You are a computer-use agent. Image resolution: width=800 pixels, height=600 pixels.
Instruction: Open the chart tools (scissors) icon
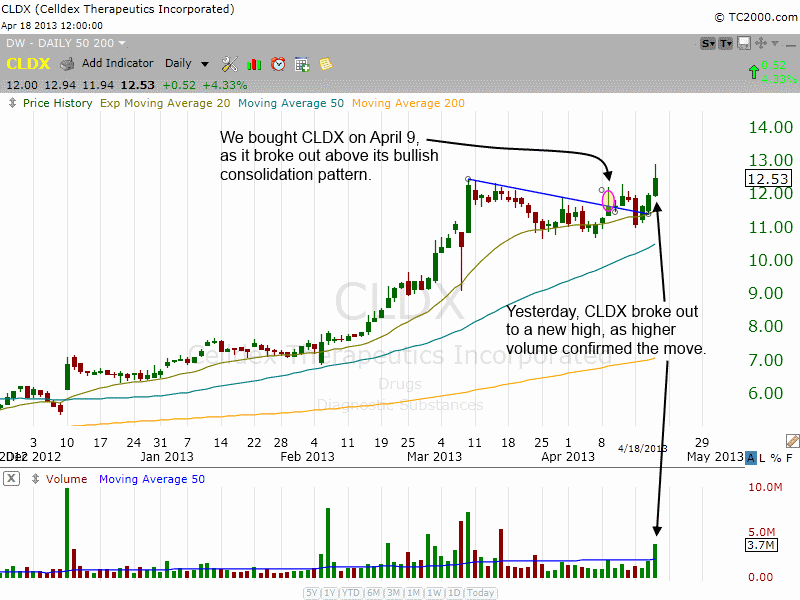click(228, 63)
